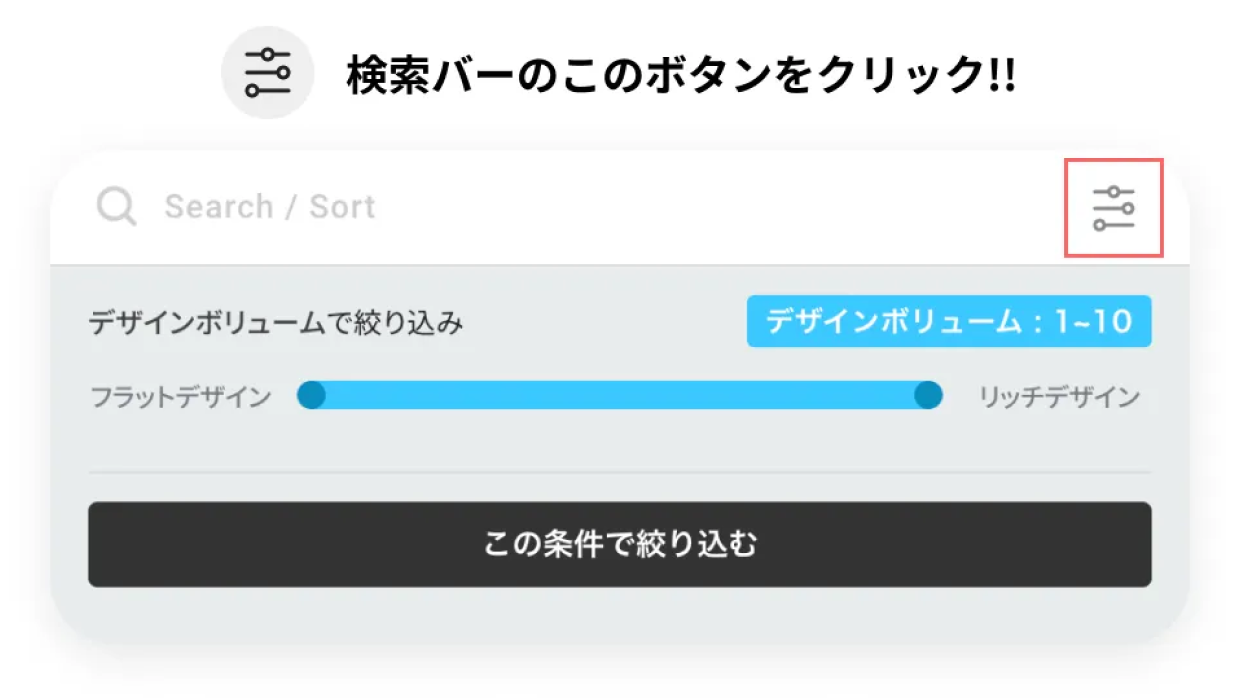
Task: Click the divider line above the dark button
Action: (620, 472)
